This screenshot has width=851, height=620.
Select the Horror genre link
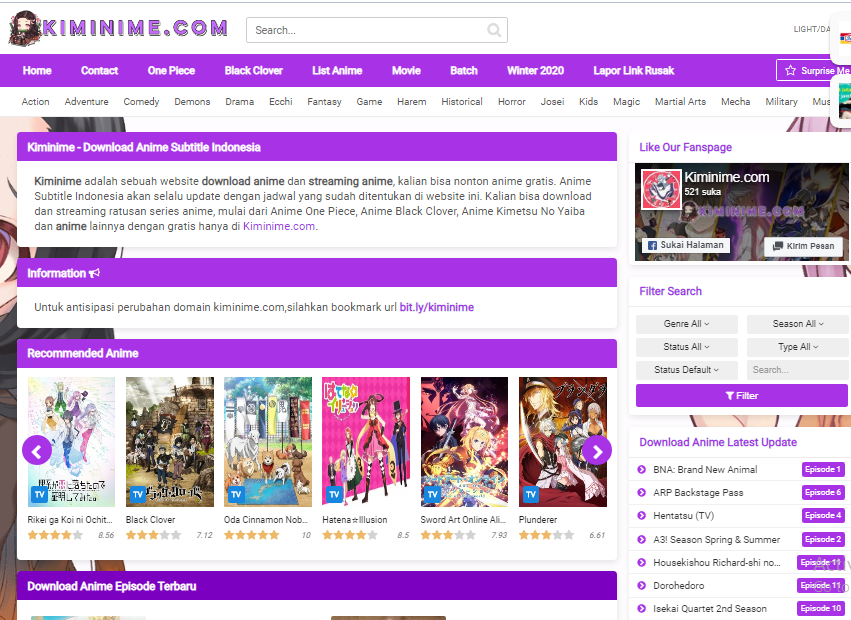tap(512, 102)
